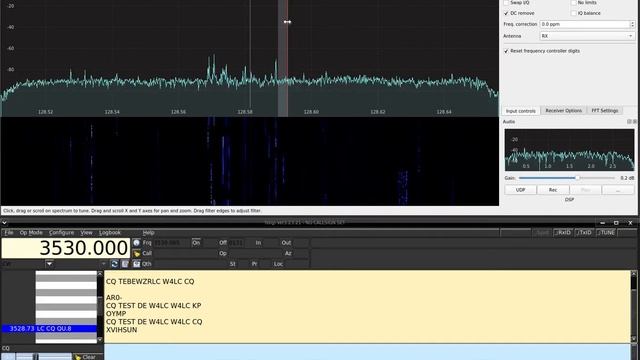Screen dimensions: 640x360
Task: Click the tag icon next to the Call field
Action: coord(136,253)
